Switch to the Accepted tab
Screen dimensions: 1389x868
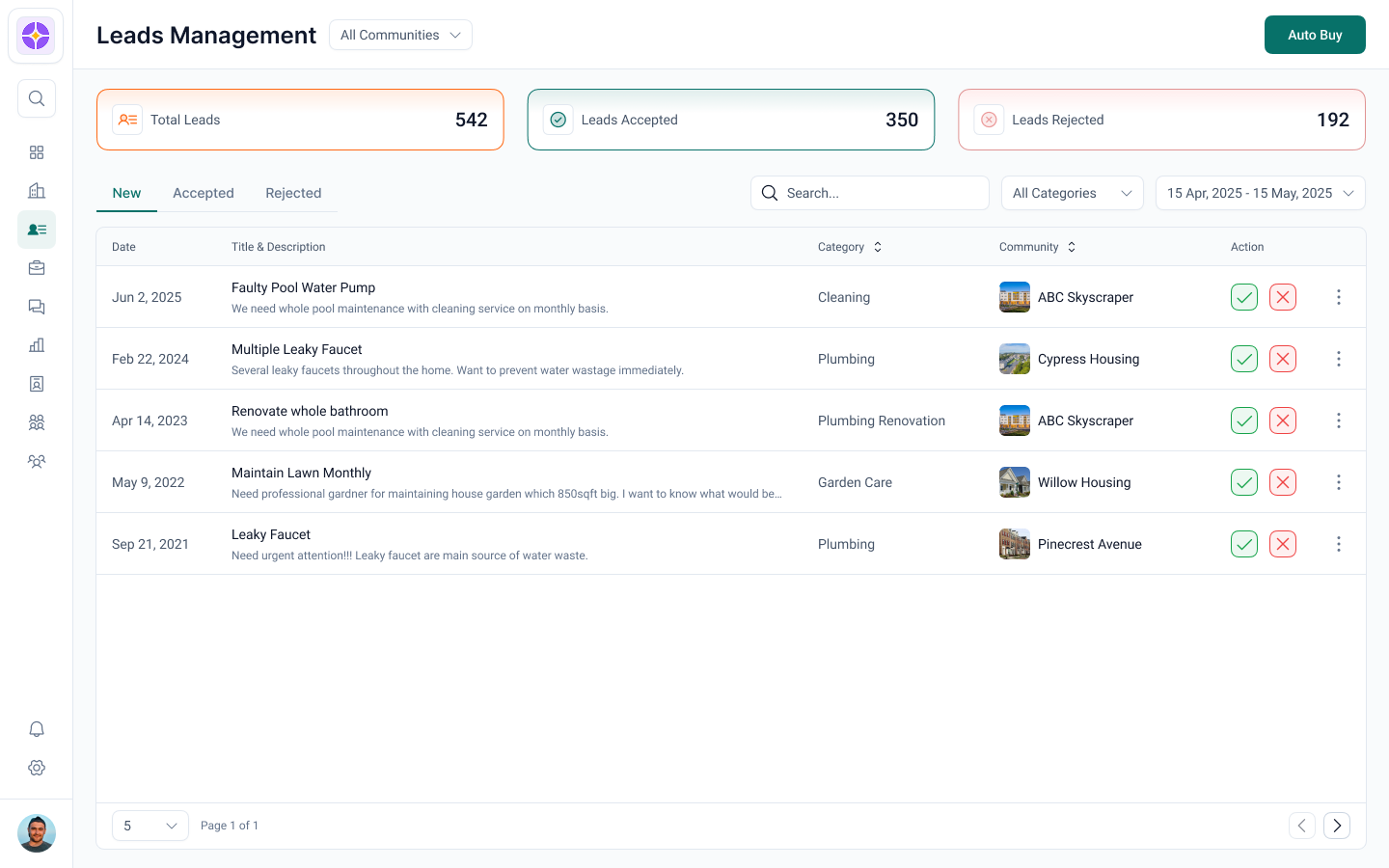pos(204,193)
